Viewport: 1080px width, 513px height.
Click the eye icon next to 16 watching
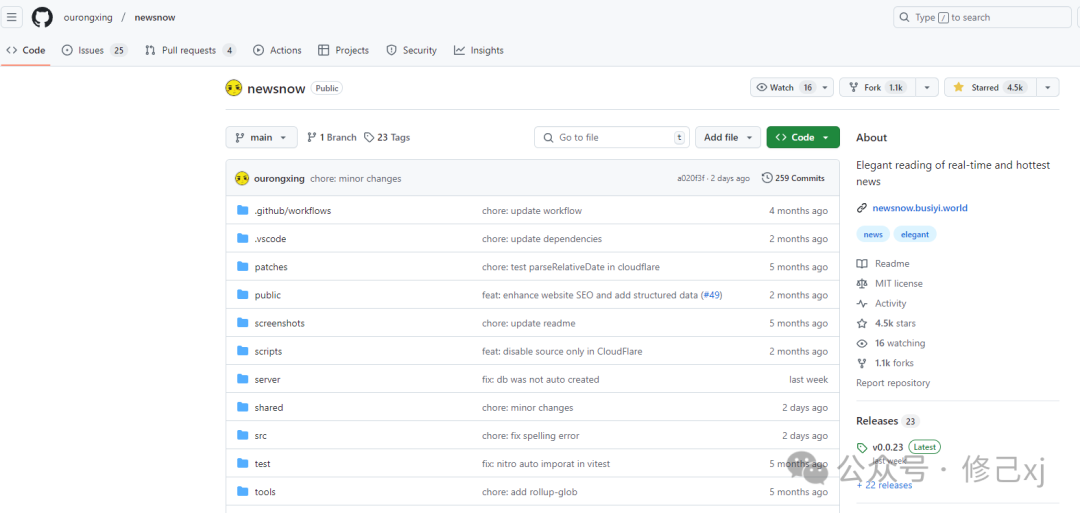click(x=862, y=343)
